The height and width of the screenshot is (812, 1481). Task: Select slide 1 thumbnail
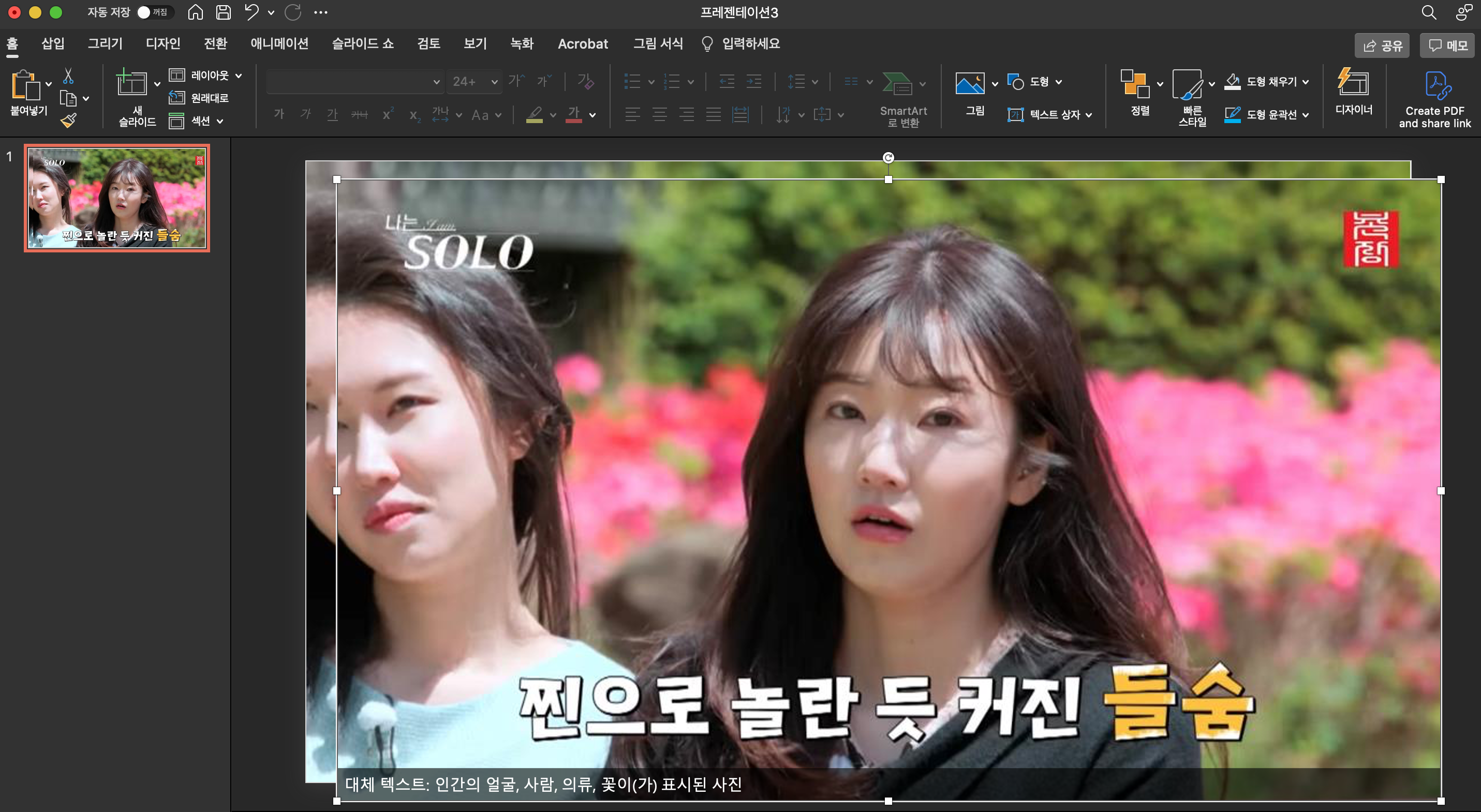tap(117, 198)
